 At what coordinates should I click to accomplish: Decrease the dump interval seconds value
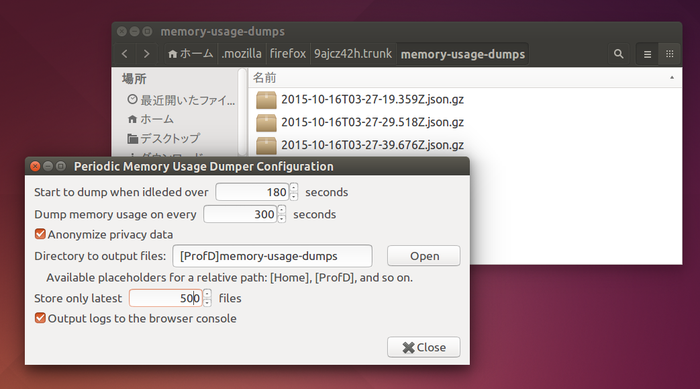[x=282, y=218]
